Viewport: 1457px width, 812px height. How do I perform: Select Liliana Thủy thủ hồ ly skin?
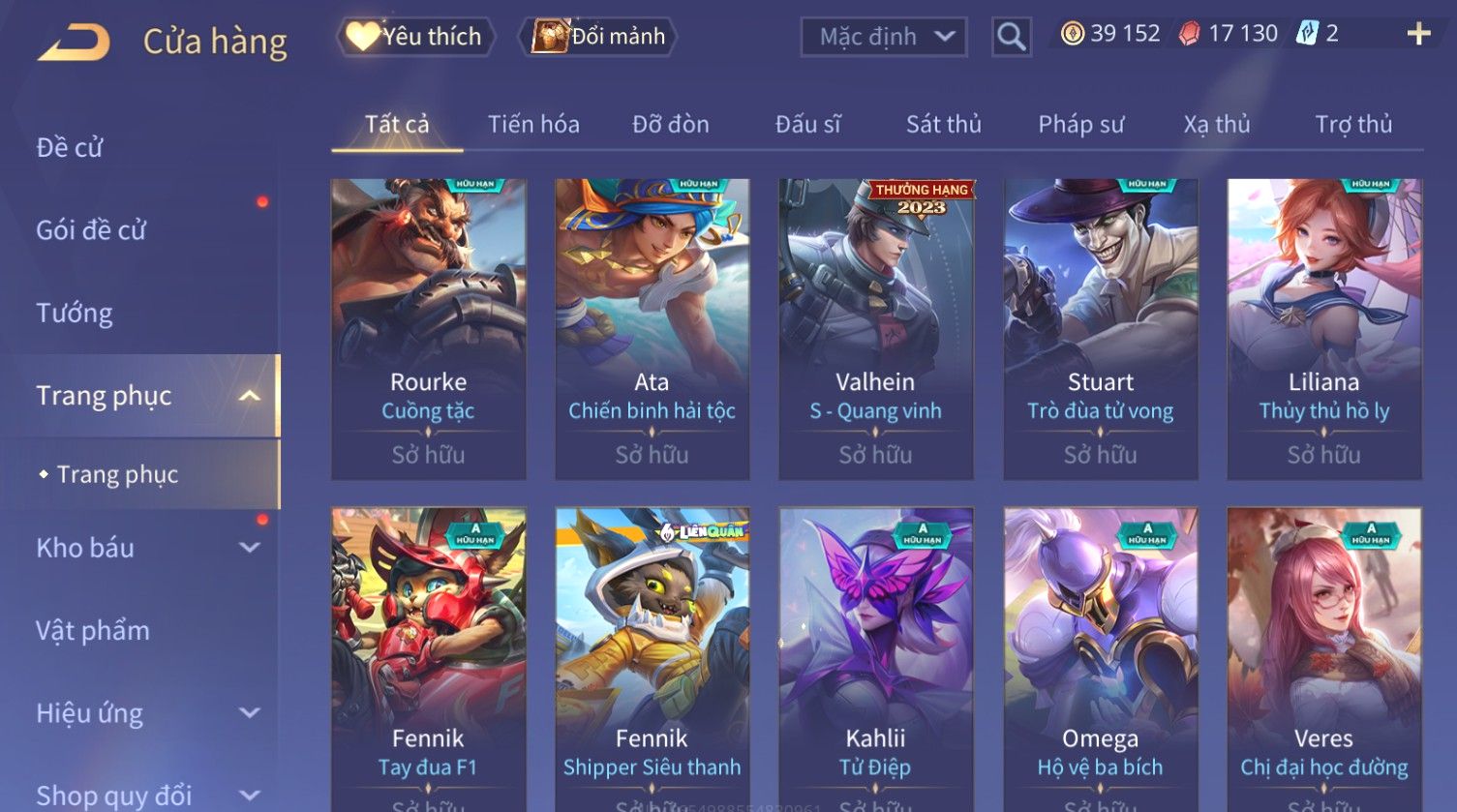pos(1323,329)
